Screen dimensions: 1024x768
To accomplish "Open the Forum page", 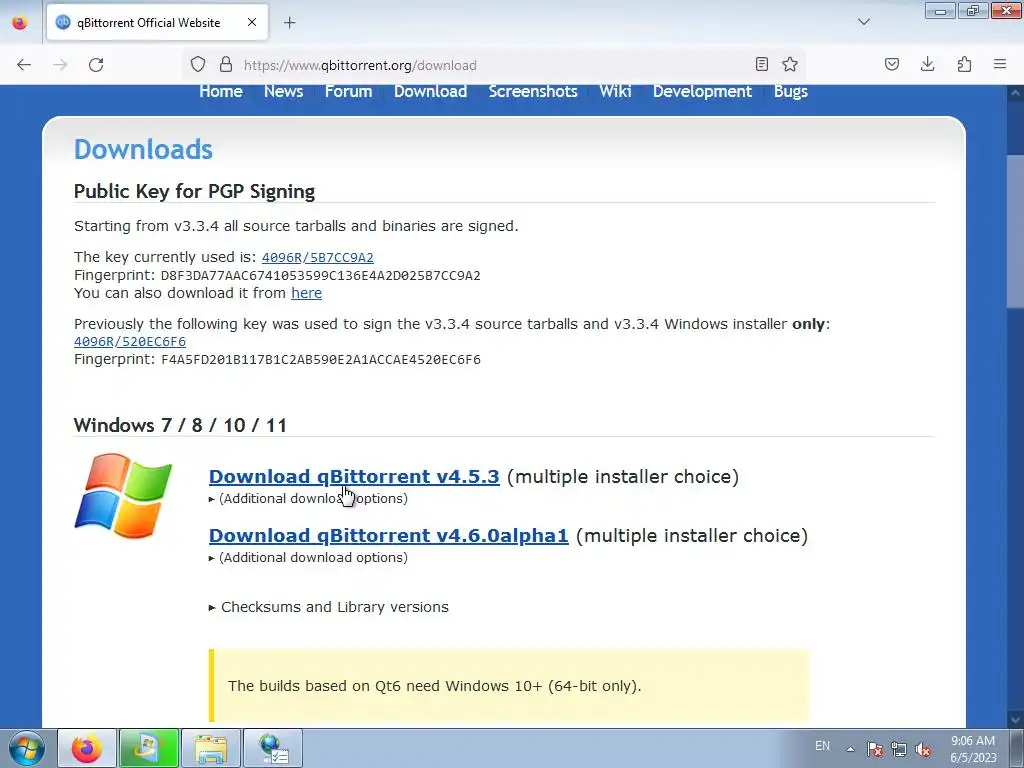I will 349,91.
